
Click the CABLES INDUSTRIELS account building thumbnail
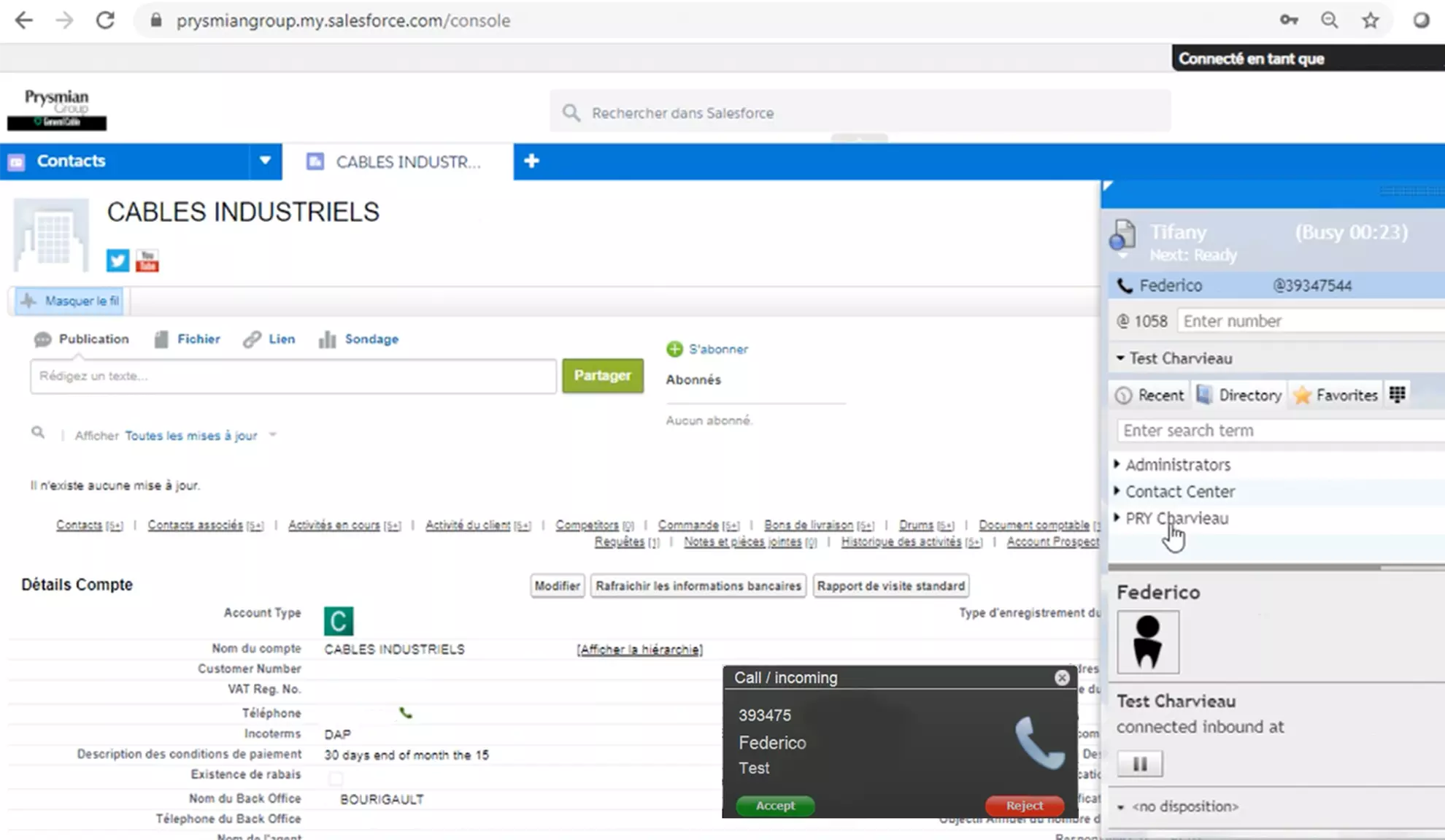coord(51,236)
